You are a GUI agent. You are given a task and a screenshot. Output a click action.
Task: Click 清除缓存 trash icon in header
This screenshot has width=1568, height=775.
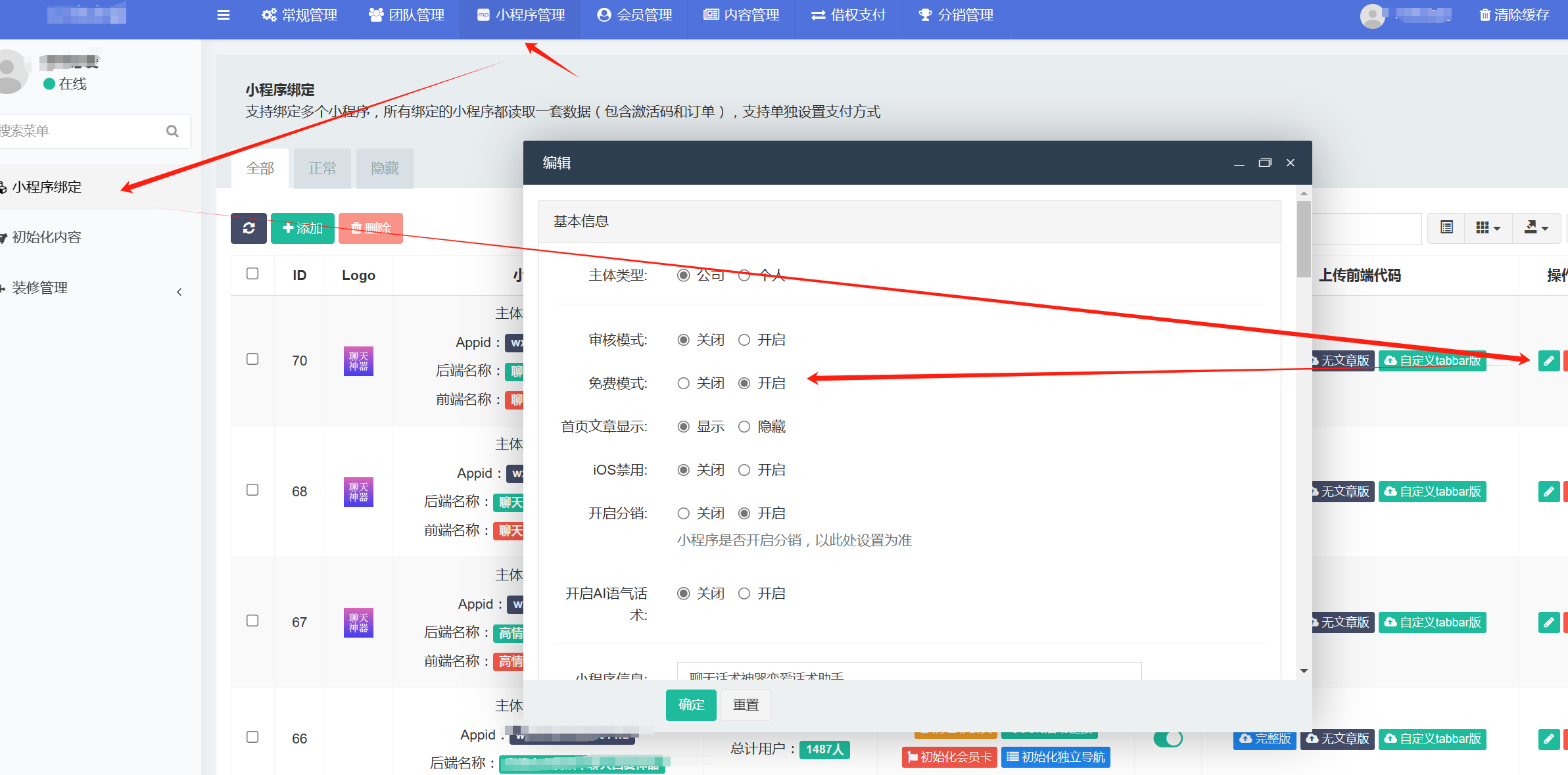click(x=1485, y=14)
